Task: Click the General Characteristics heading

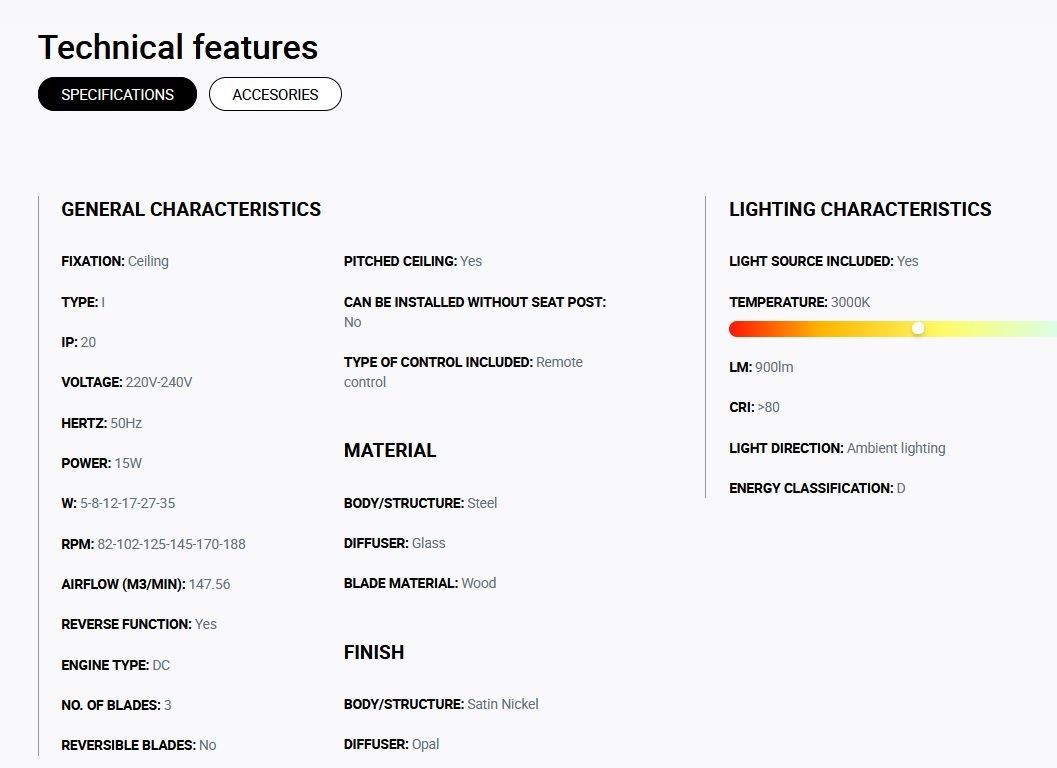Action: [x=191, y=209]
